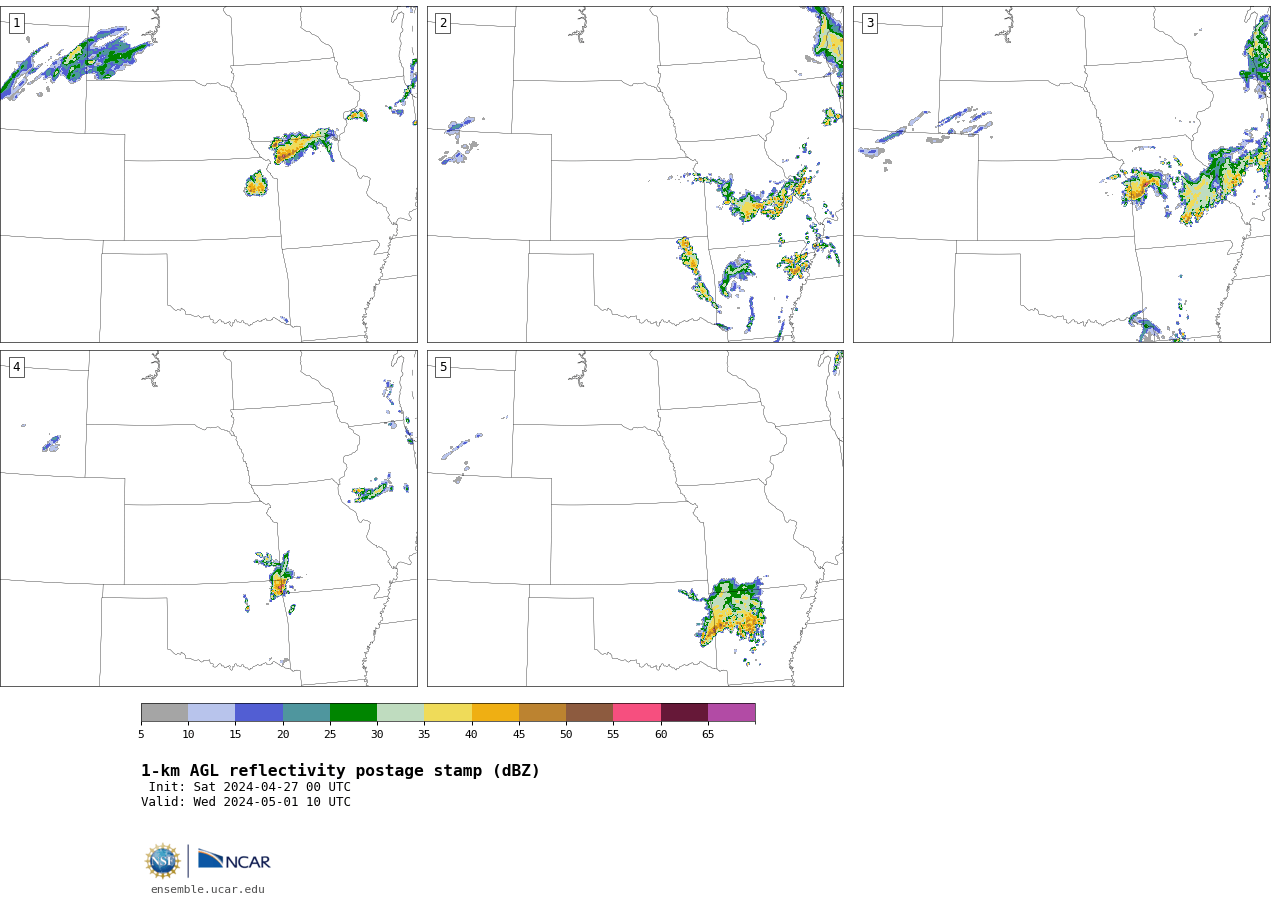
Task: Click the panel number 2 label
Action: pos(443,23)
